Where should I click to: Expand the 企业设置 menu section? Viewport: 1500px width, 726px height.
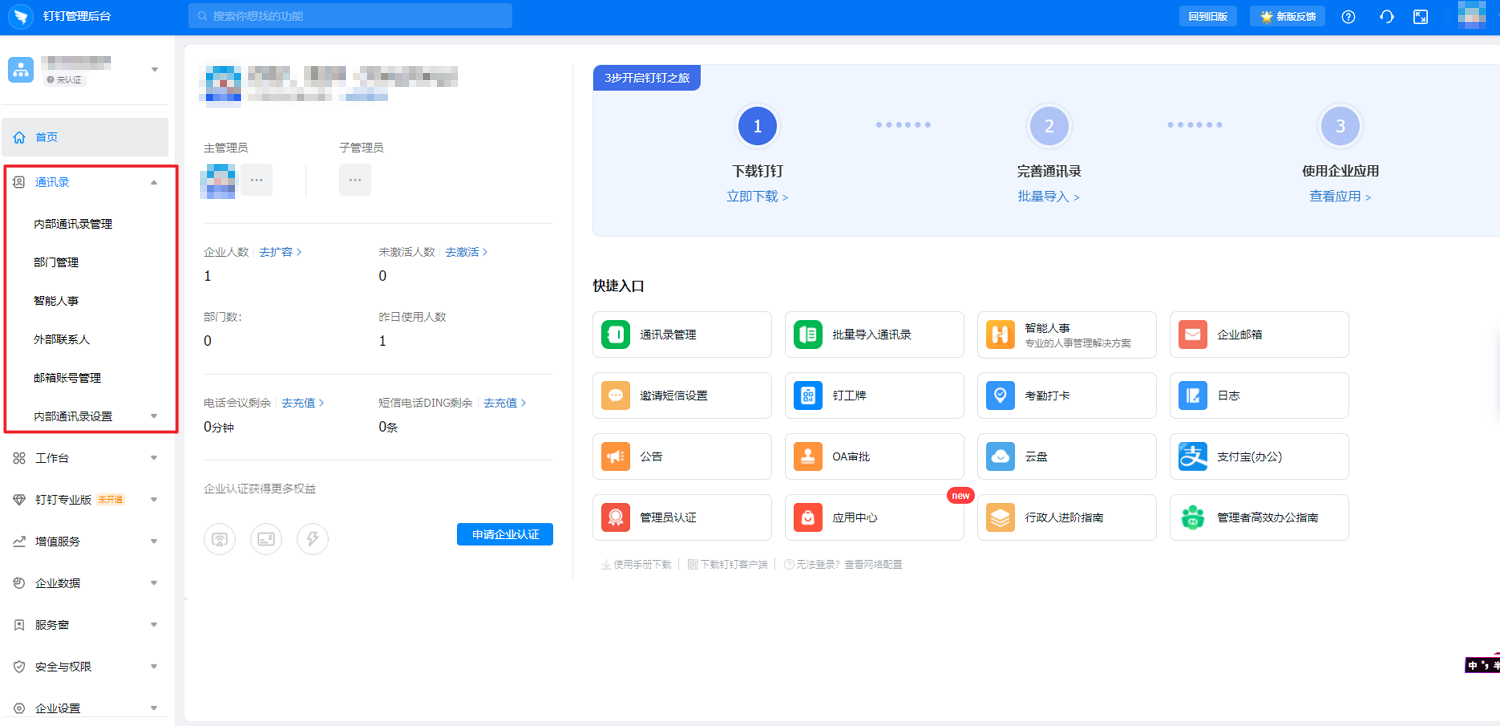154,708
